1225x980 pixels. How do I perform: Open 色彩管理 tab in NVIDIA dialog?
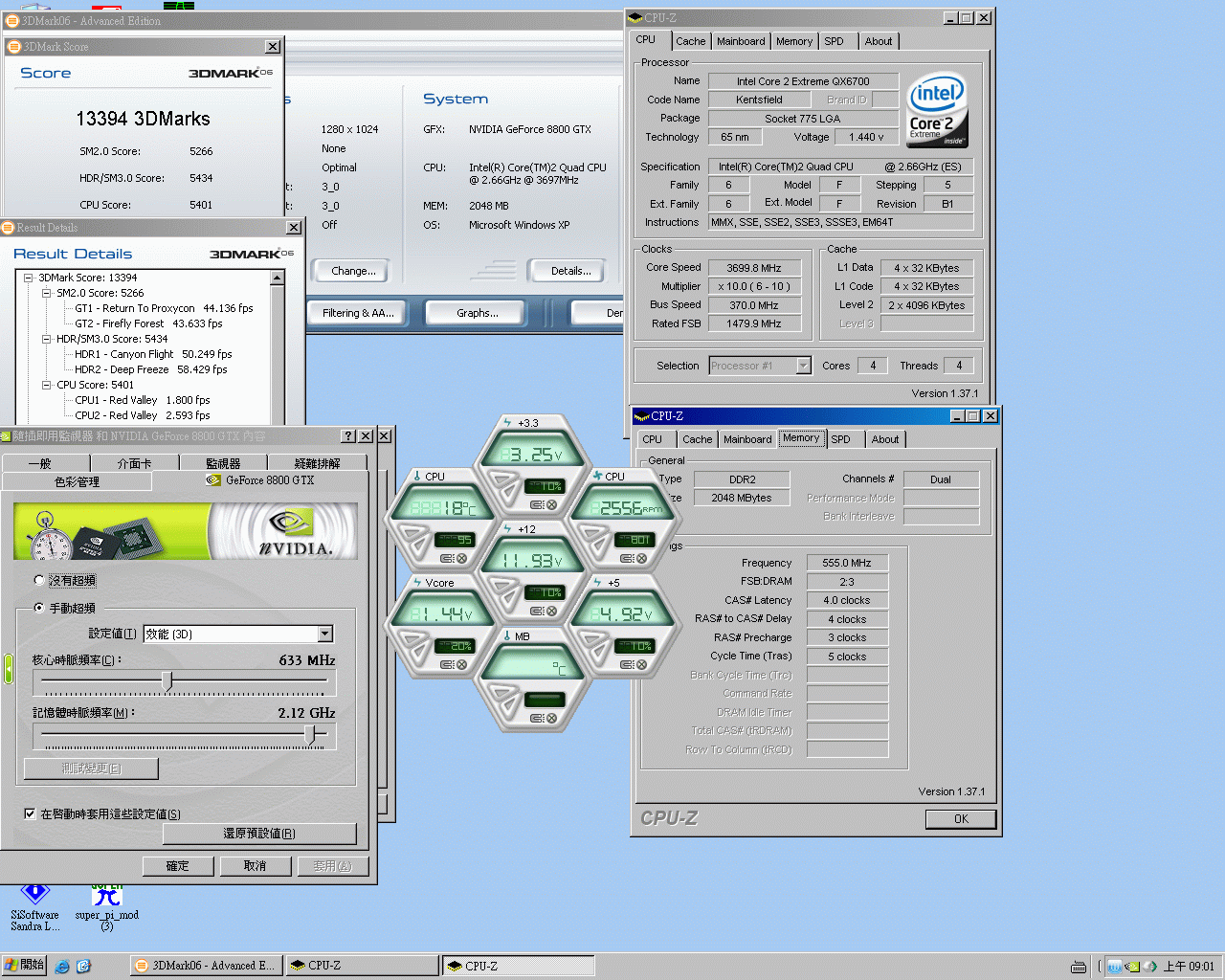click(77, 481)
